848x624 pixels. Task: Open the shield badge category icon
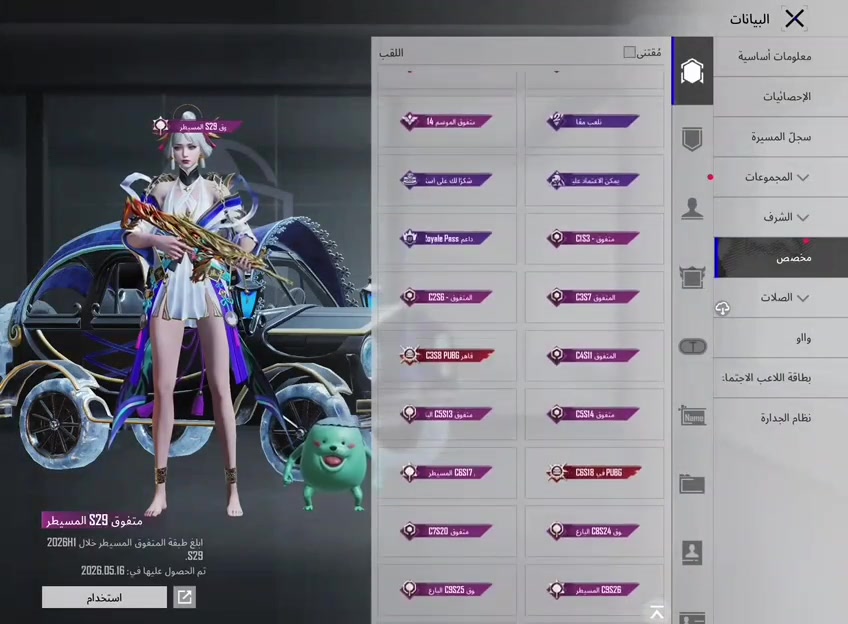(692, 140)
